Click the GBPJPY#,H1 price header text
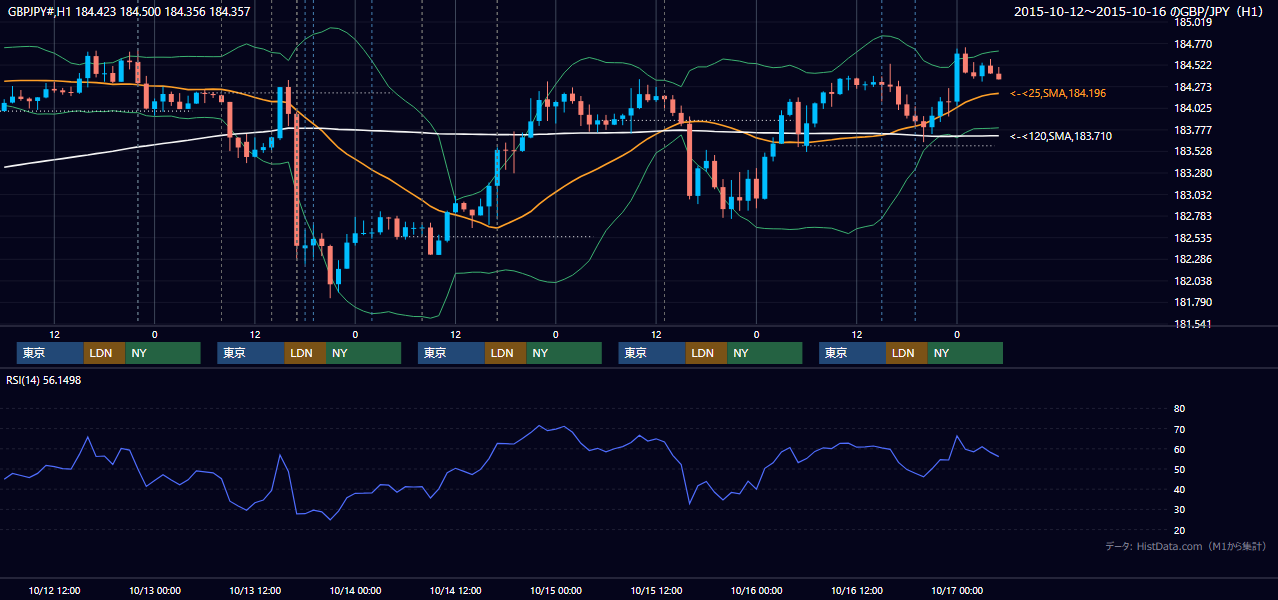 click(129, 11)
